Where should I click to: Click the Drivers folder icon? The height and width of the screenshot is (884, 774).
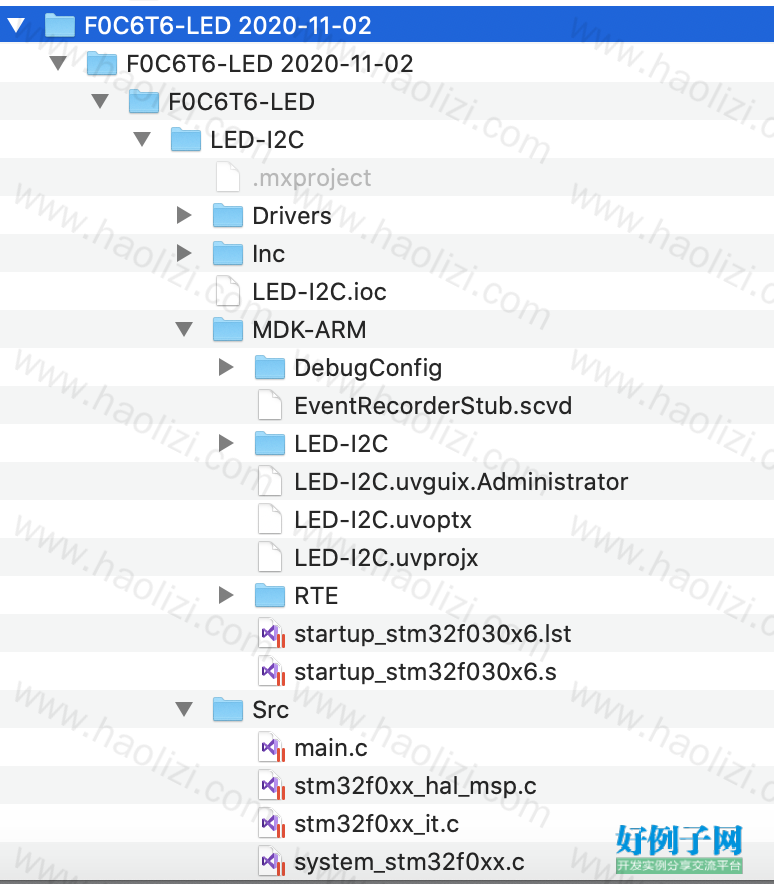[228, 215]
